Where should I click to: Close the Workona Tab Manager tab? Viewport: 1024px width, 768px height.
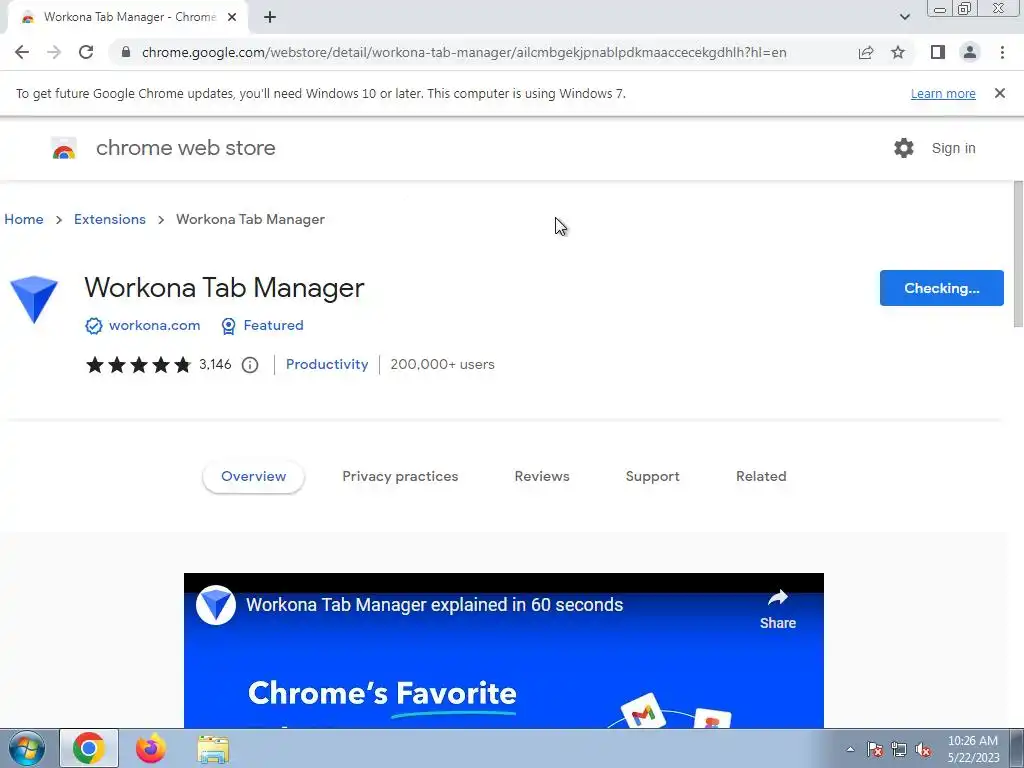point(232,17)
